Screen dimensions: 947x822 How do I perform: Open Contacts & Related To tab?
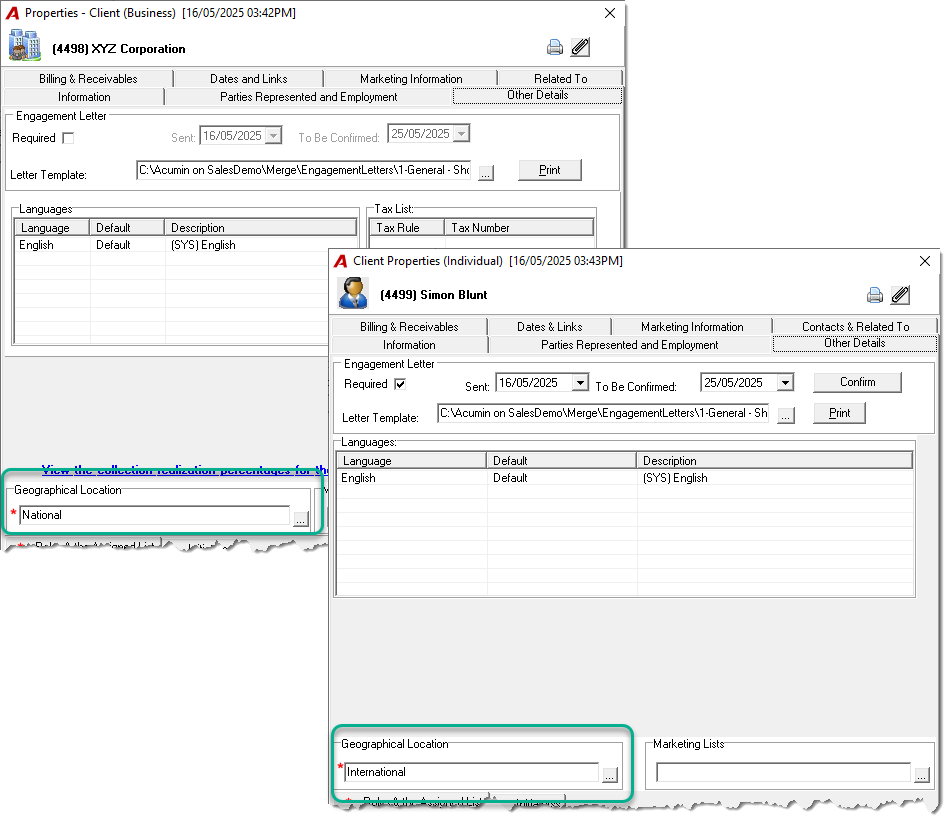(x=855, y=327)
